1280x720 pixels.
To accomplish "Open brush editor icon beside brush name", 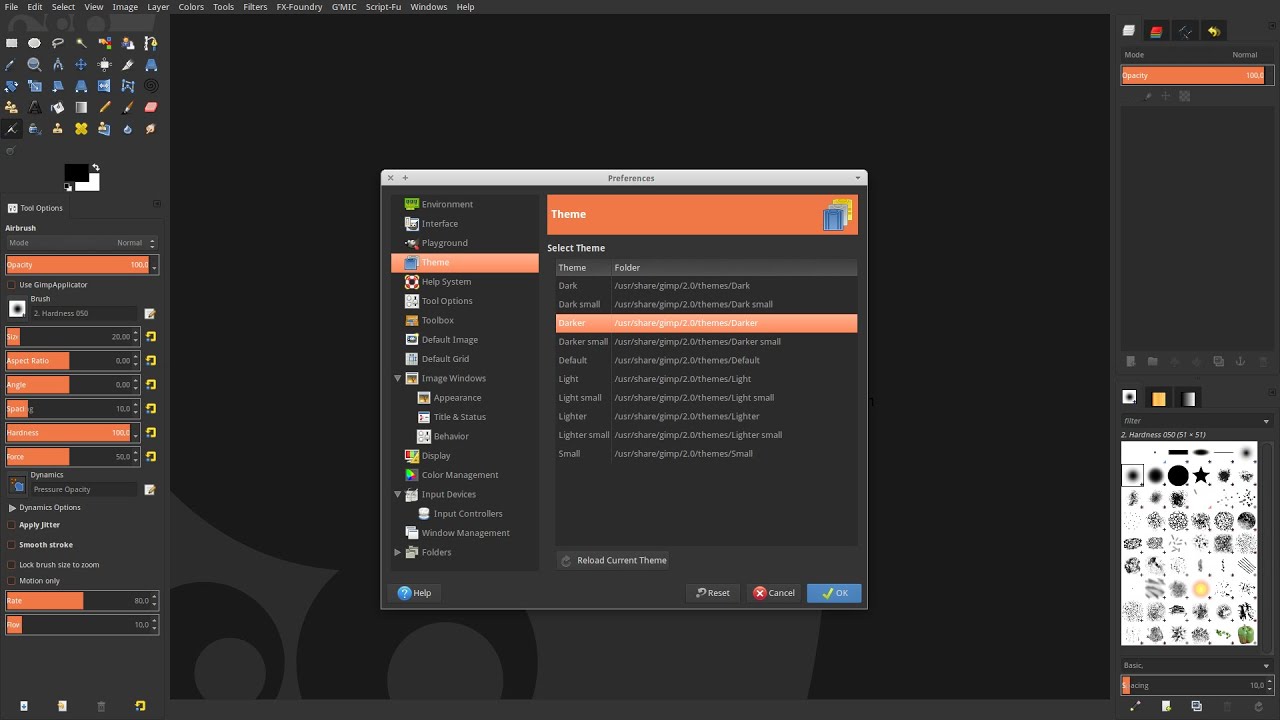I will 150,314.
